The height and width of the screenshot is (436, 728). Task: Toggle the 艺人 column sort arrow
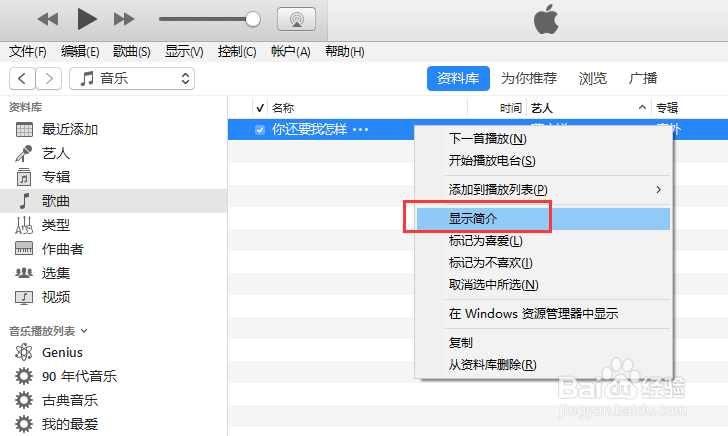pos(643,107)
